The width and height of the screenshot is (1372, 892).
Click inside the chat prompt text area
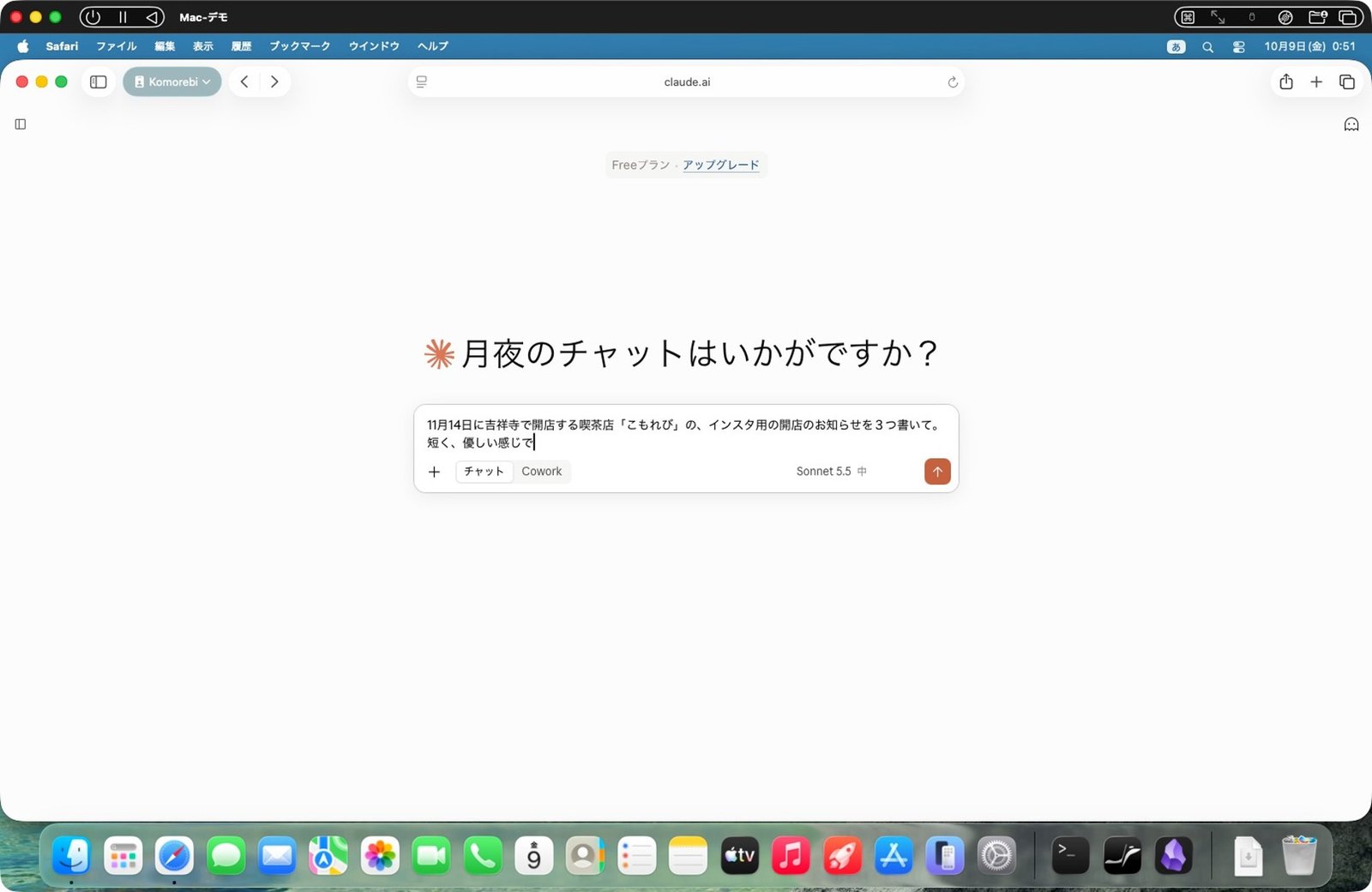[685, 433]
